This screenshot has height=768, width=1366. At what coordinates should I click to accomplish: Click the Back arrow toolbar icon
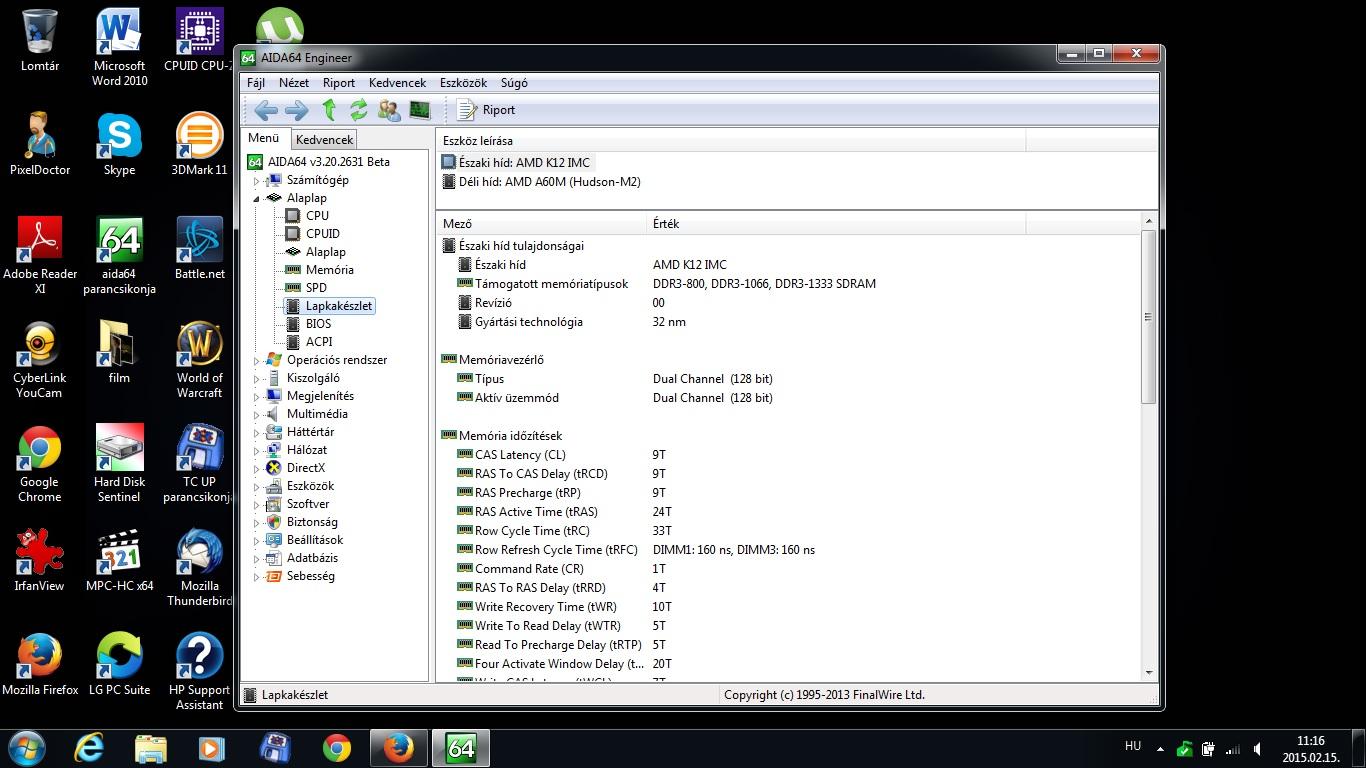click(x=266, y=110)
